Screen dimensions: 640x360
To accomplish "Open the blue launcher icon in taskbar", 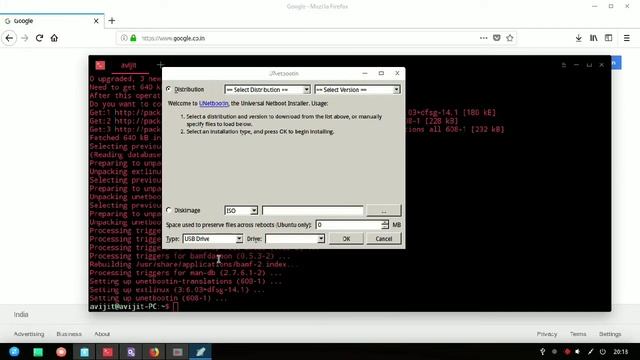I will coord(14,352).
